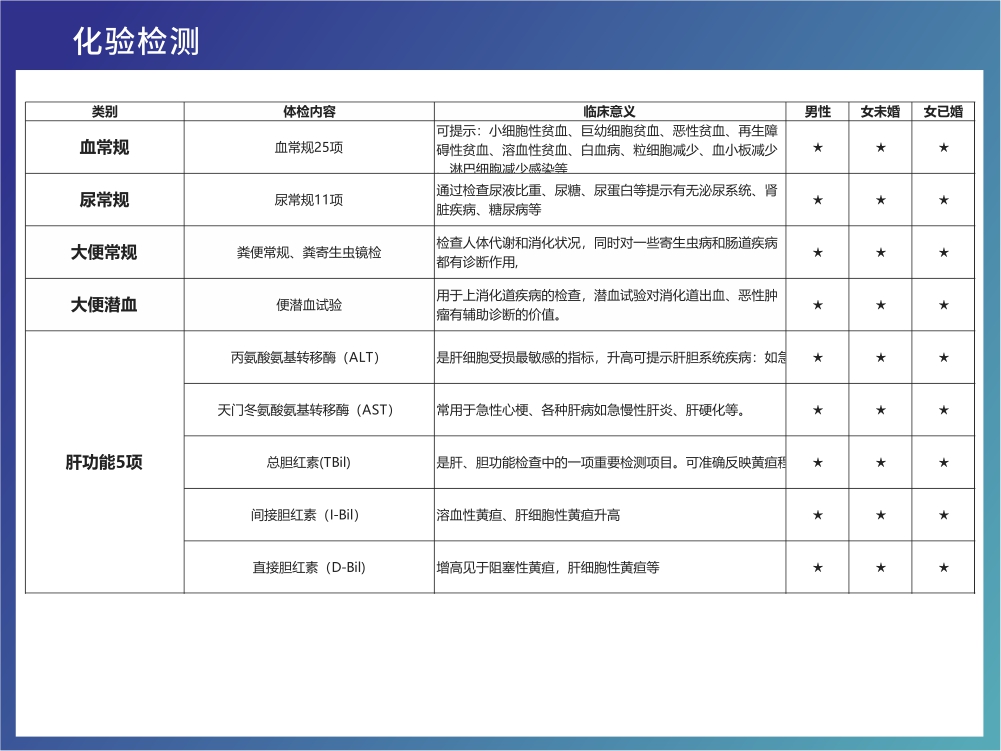Click the 女已婚 star in 大便潜血 row

944,305
